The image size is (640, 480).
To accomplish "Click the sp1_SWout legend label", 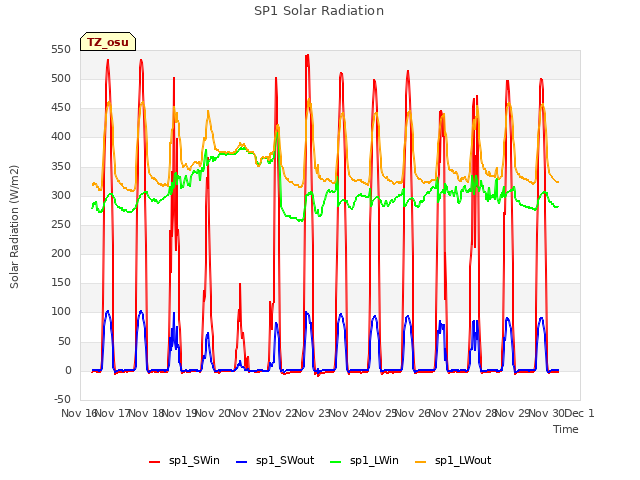I will click(x=285, y=460).
